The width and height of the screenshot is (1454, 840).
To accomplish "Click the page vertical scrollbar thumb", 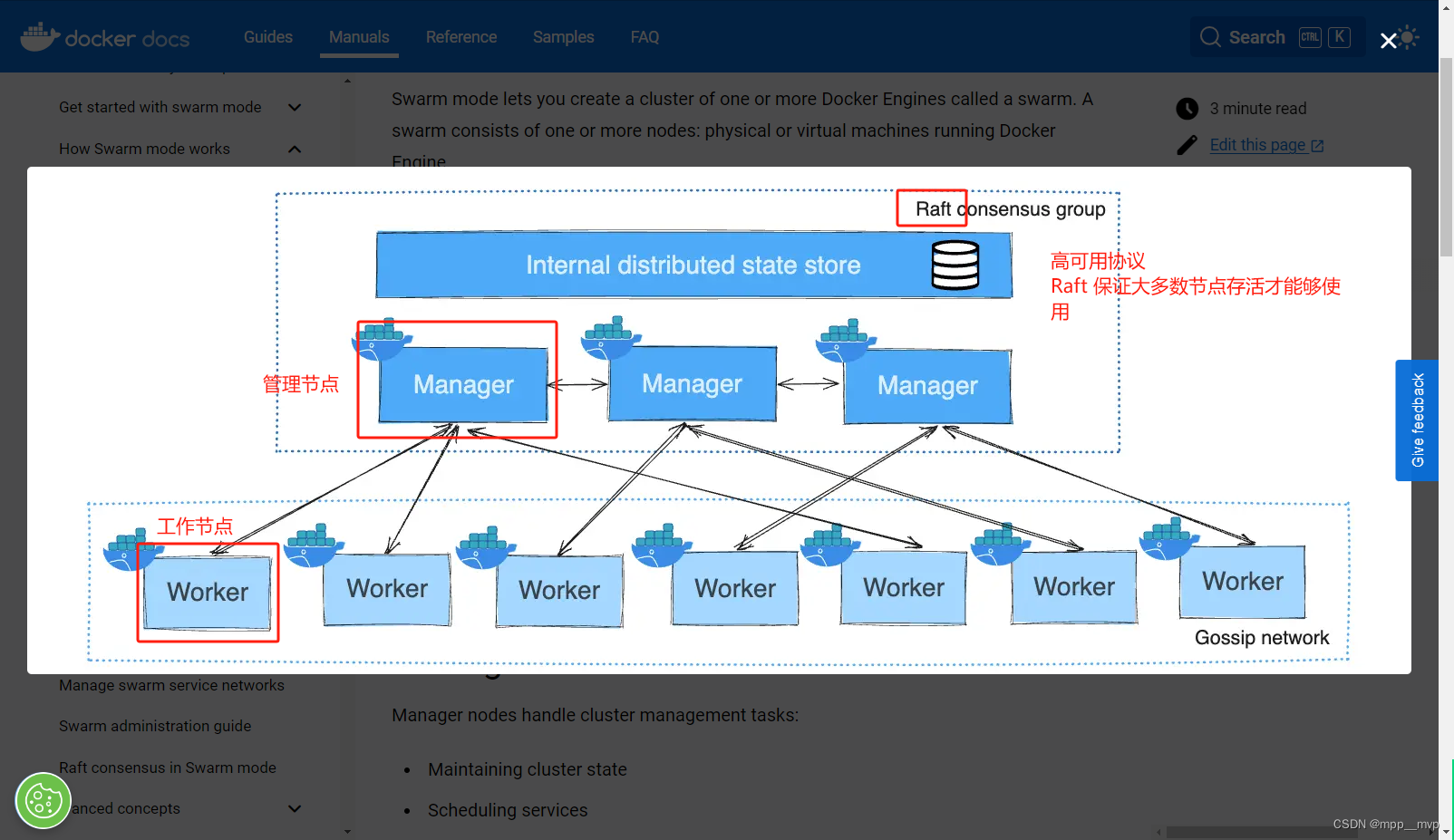I will tap(1446, 157).
